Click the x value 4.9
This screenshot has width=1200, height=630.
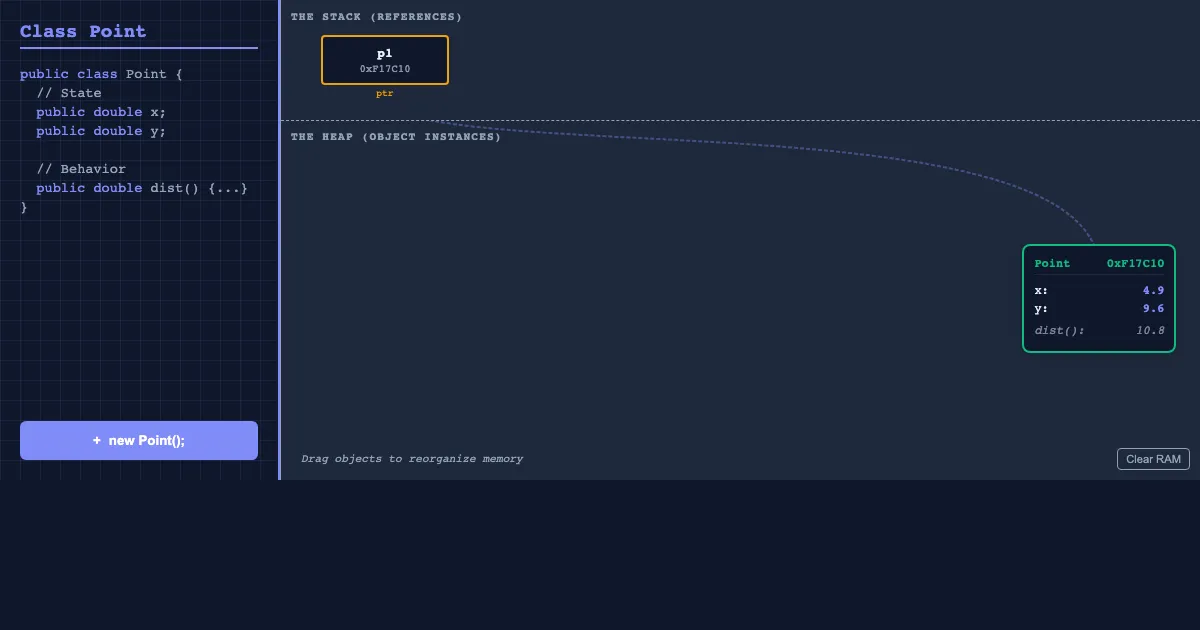[1154, 290]
